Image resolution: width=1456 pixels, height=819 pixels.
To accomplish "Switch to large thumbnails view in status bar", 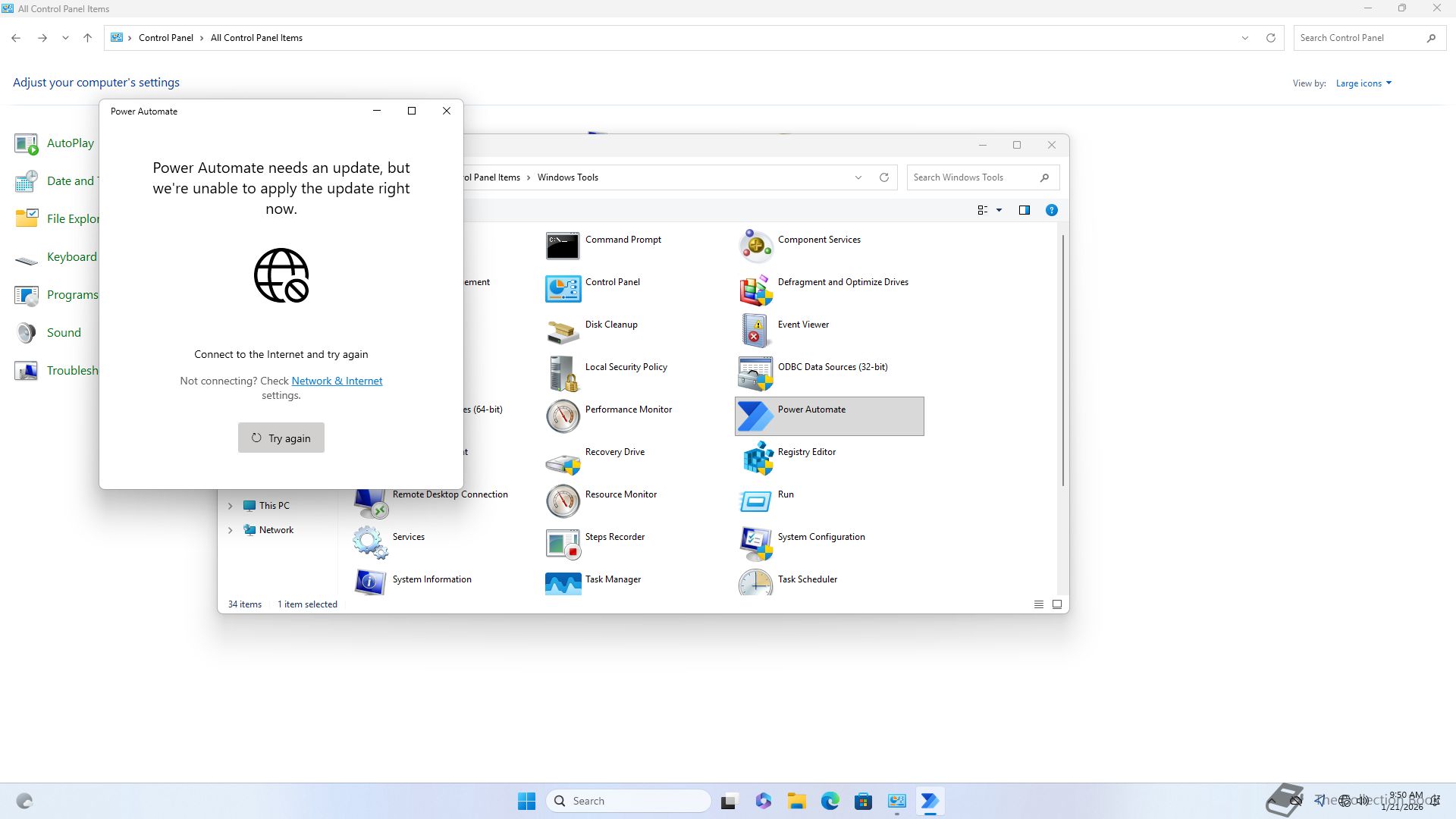I will 1056,604.
